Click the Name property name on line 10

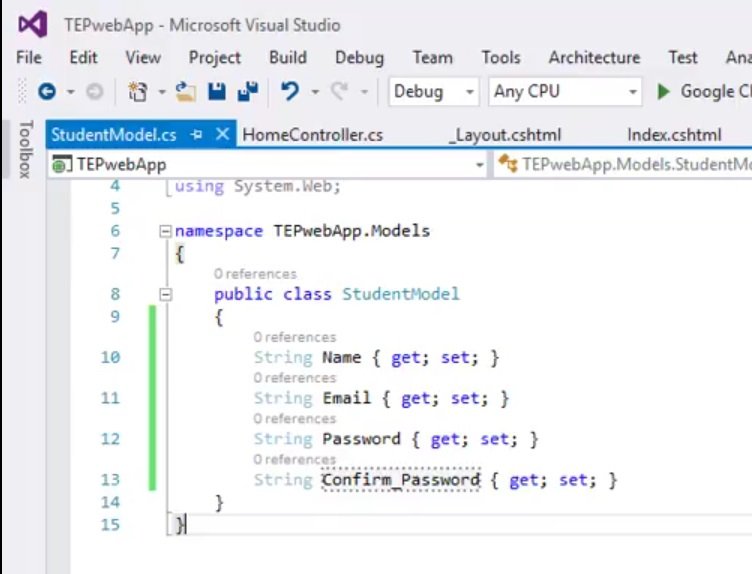pos(341,357)
